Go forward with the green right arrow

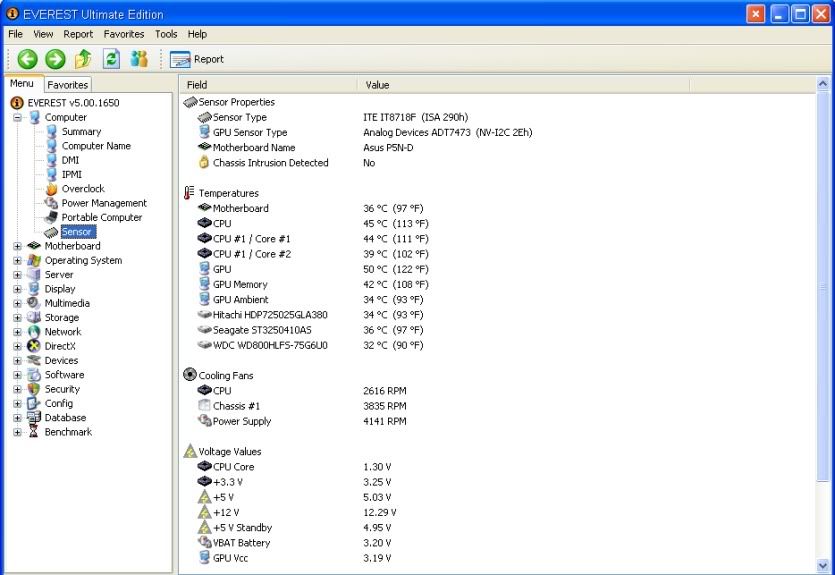tap(55, 59)
